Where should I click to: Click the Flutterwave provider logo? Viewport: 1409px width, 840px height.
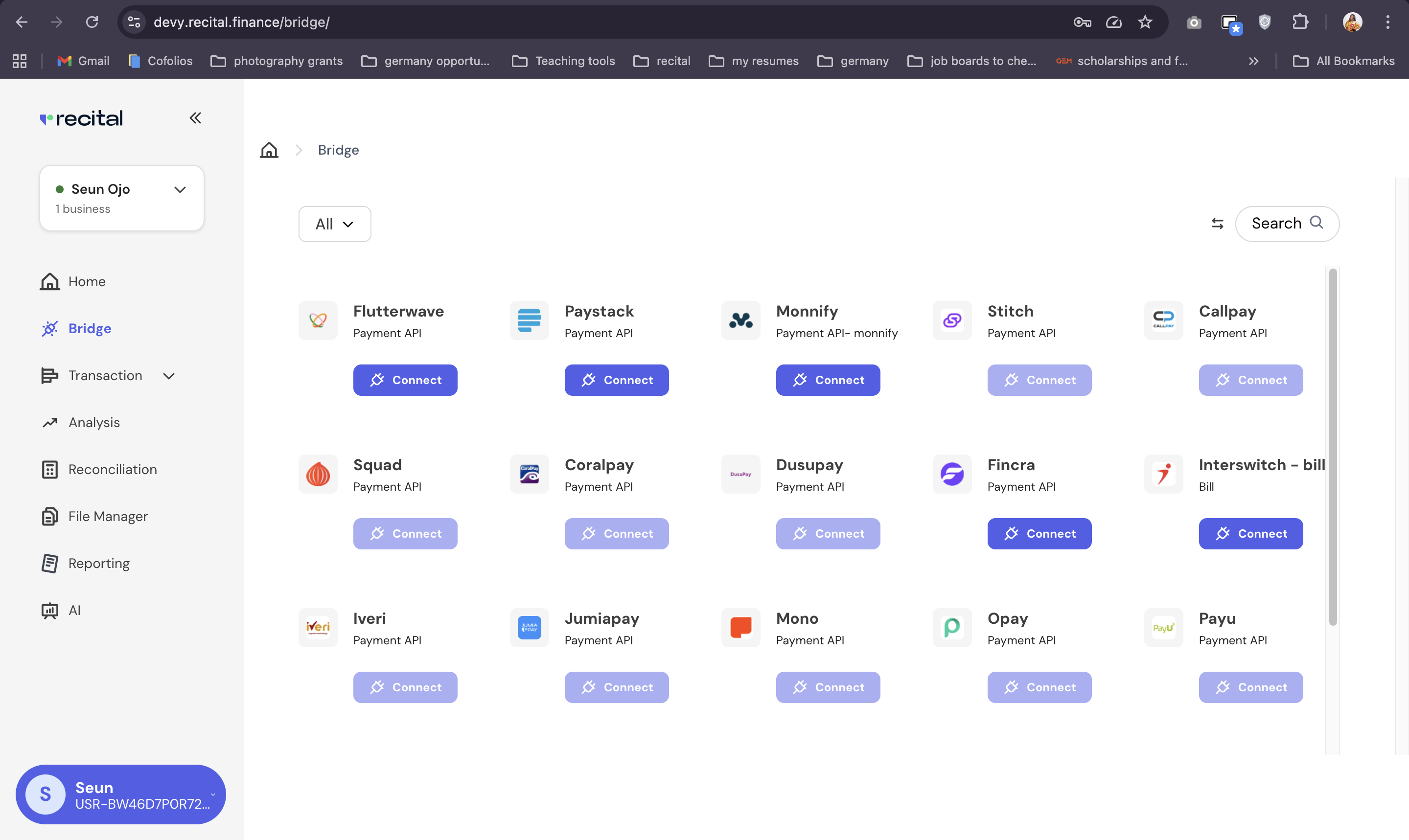pyautogui.click(x=318, y=320)
